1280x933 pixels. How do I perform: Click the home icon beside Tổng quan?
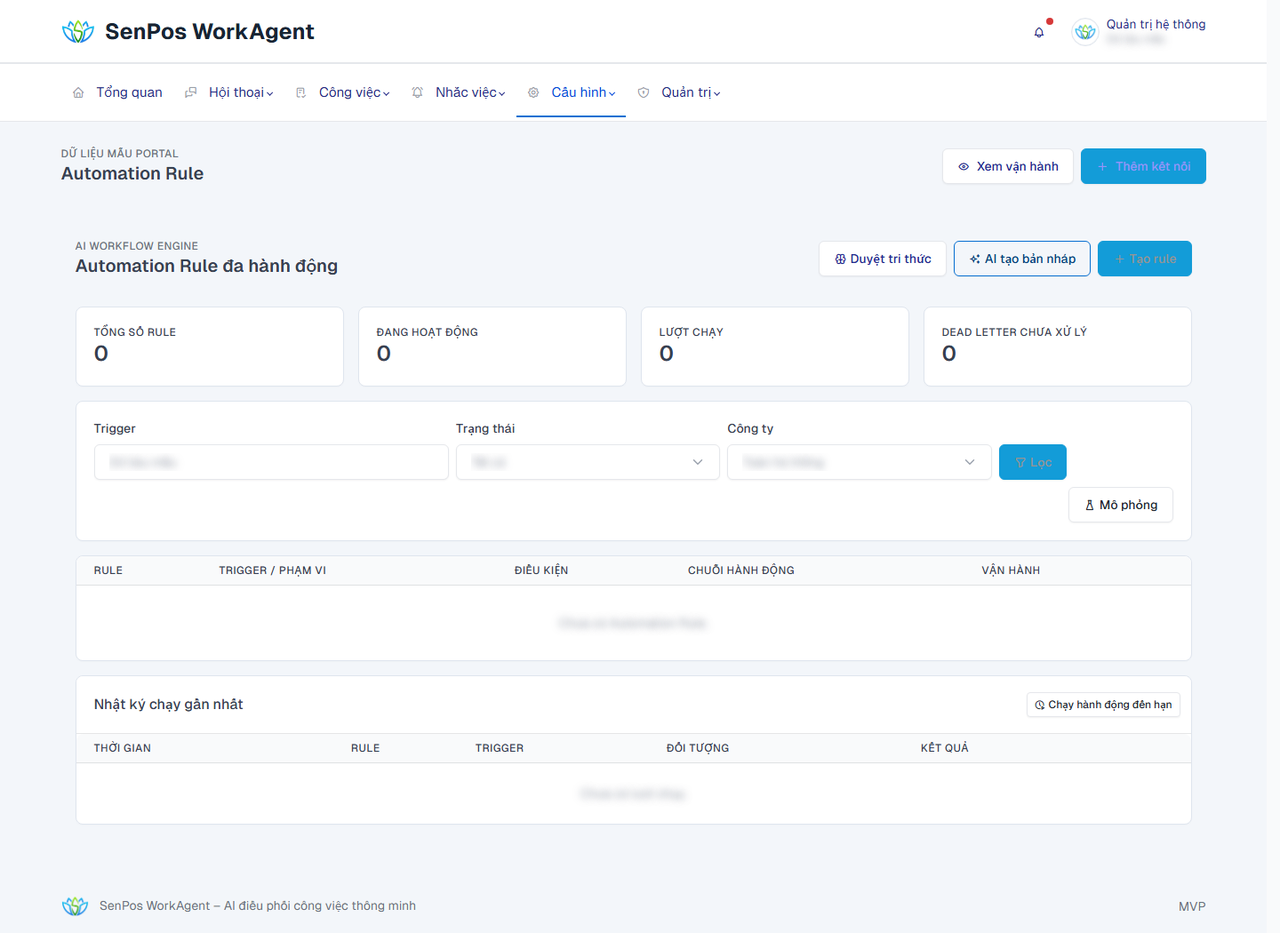(78, 93)
